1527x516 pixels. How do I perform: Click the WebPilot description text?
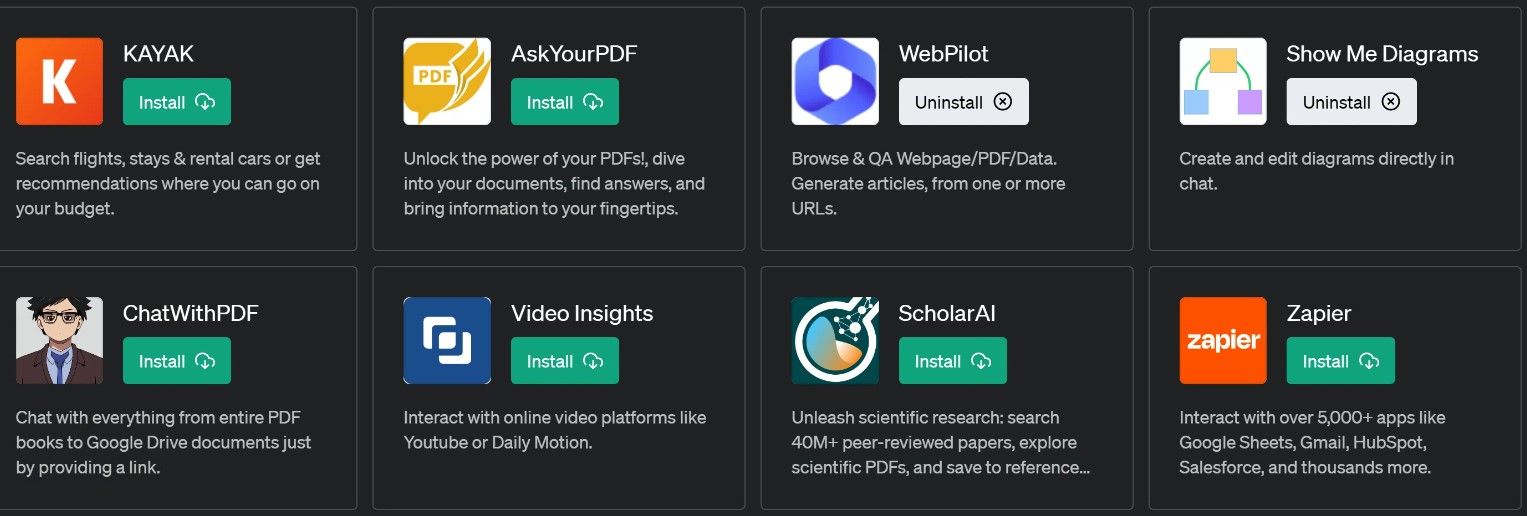click(x=928, y=184)
